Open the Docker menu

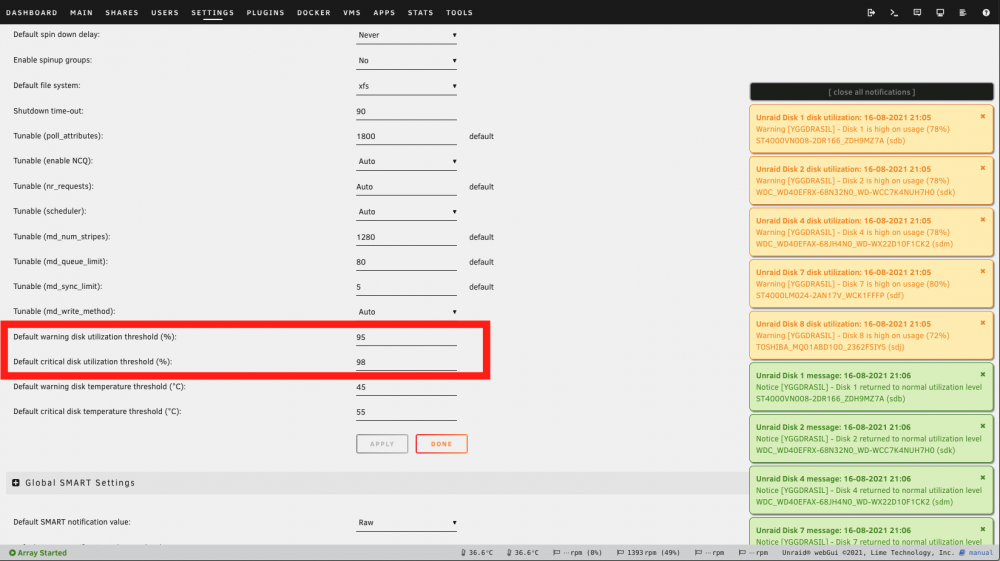coord(314,13)
